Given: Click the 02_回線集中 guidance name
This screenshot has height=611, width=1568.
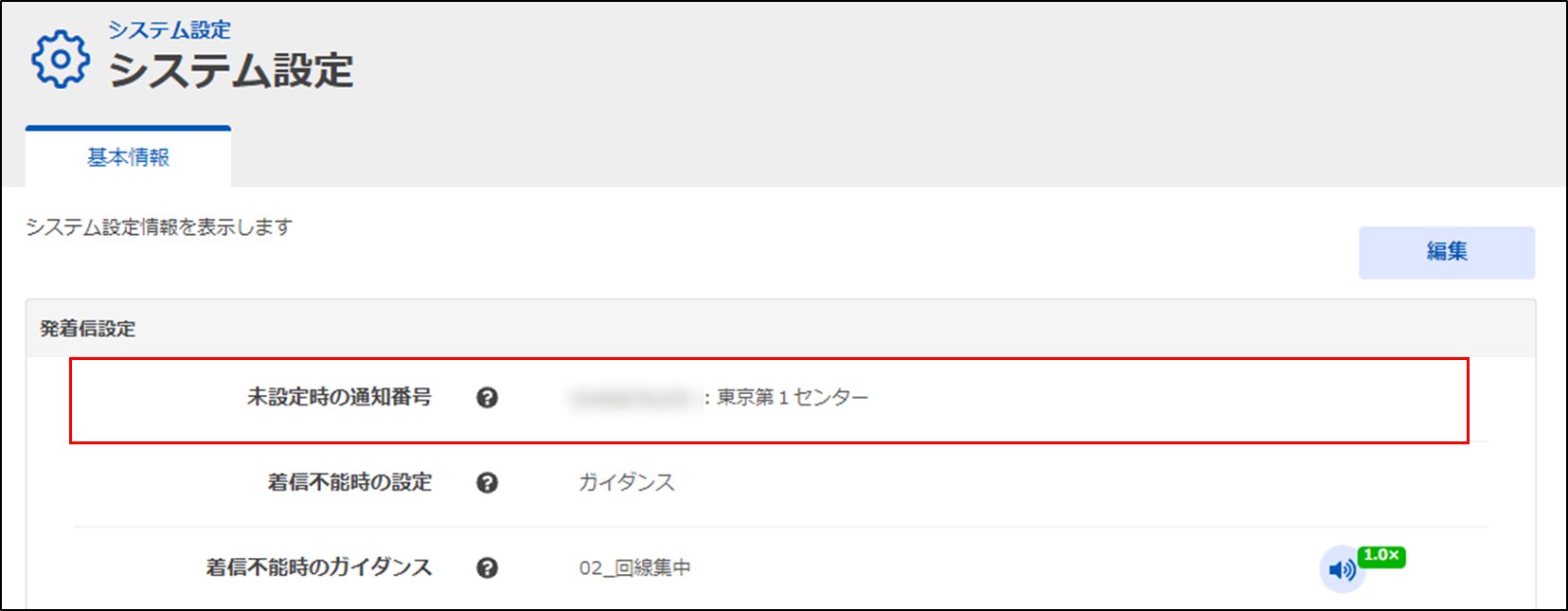Looking at the screenshot, I should point(635,568).
